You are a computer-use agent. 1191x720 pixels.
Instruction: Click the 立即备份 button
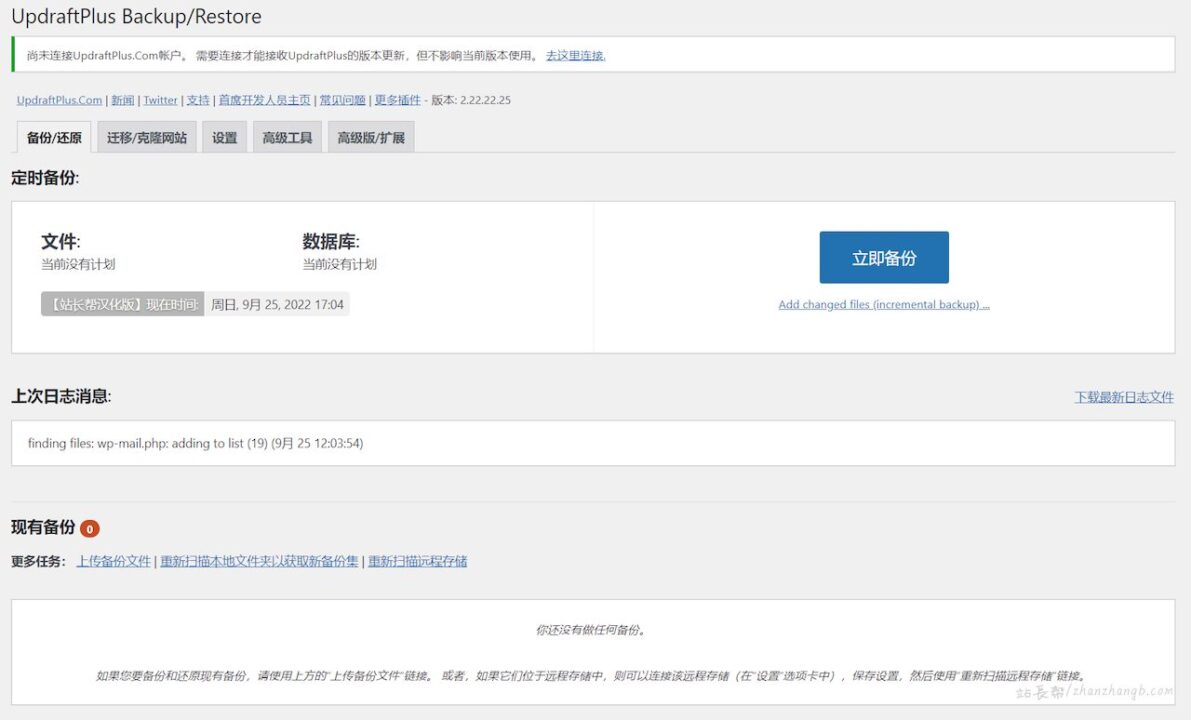[x=884, y=257]
